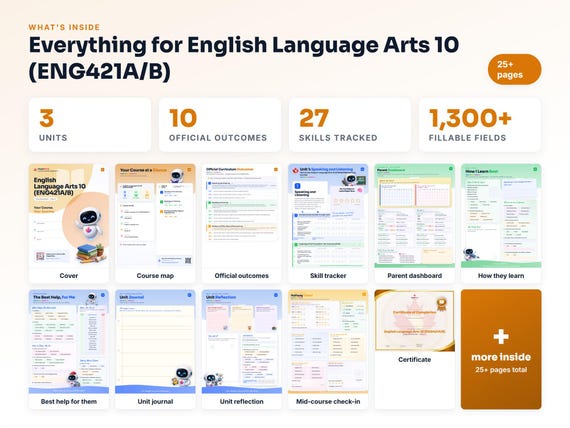The image size is (570, 428).
Task: Open the Official outcomes page thumbnail
Action: (x=242, y=216)
